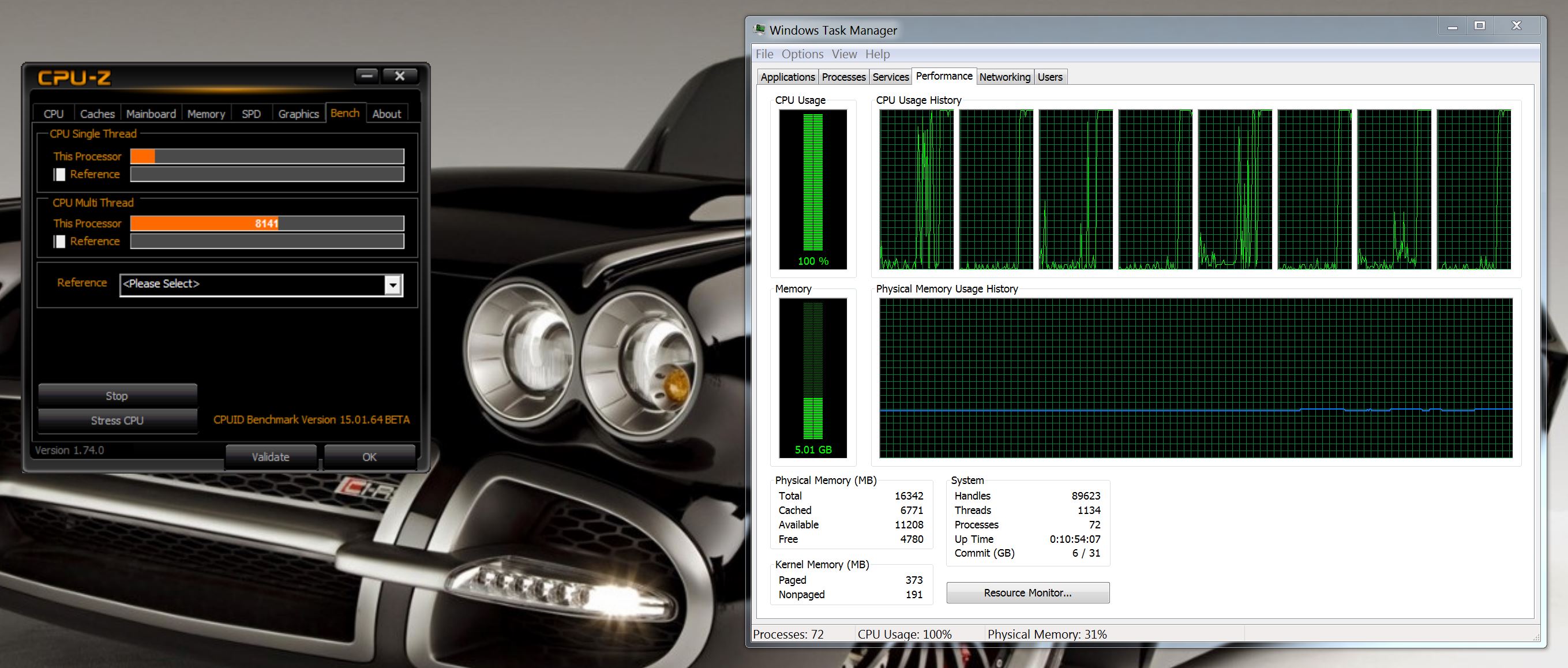
Task: Switch to the Processes tab in Task Manager
Action: pos(843,77)
